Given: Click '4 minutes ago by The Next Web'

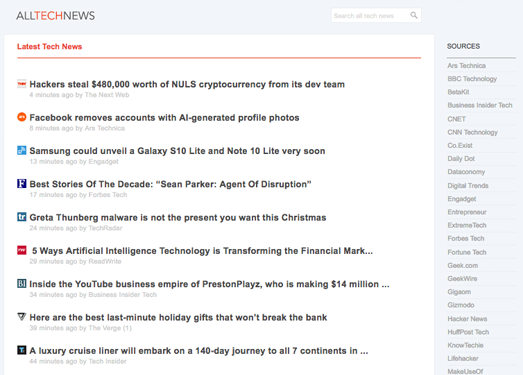Looking at the screenshot, I should (x=79, y=95).
